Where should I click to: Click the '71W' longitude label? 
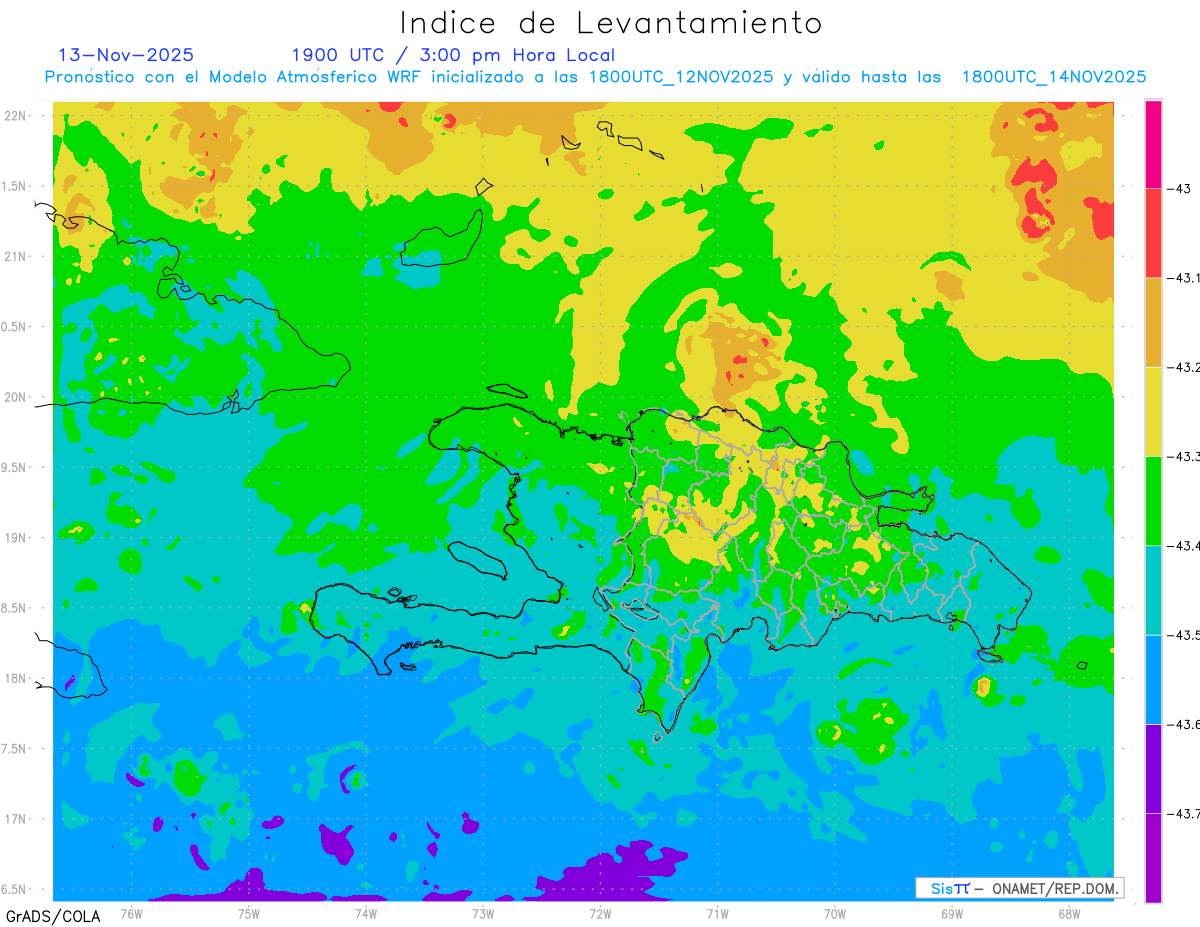tap(717, 914)
